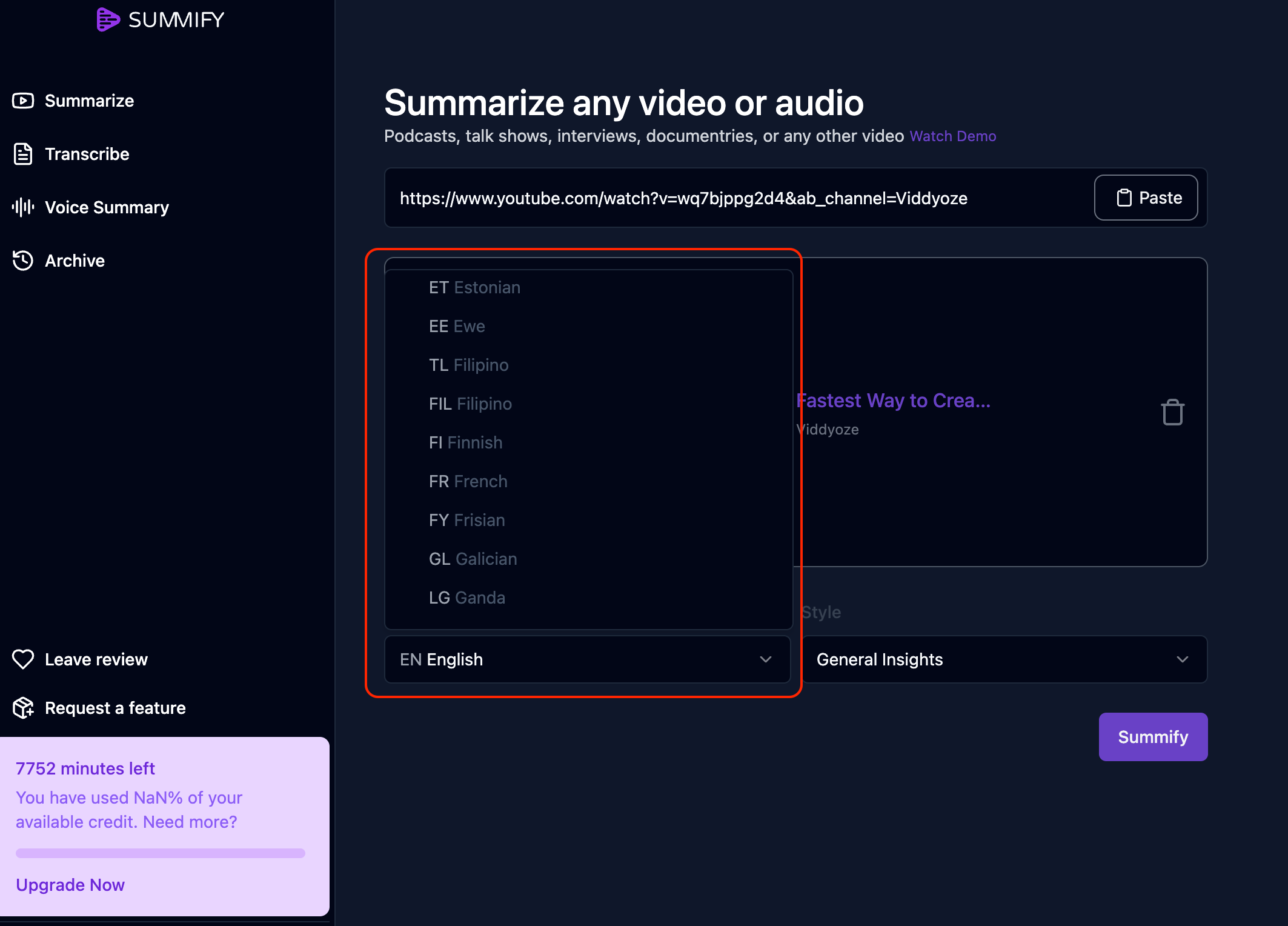The image size is (1288, 926).
Task: Click the Summify logo icon
Action: (x=108, y=19)
